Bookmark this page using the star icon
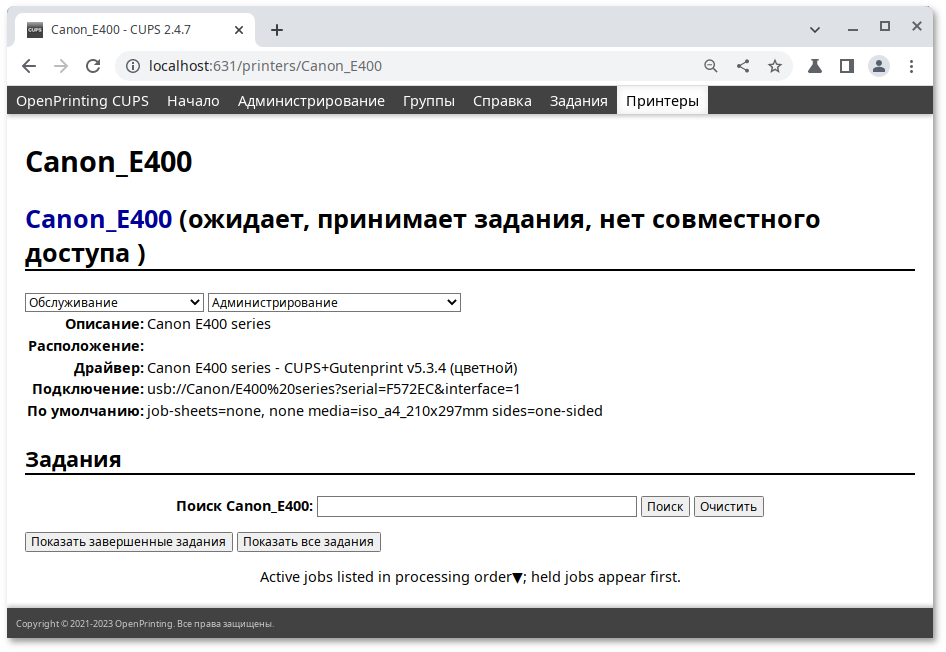Screen dimensions: 946x652 [775, 65]
